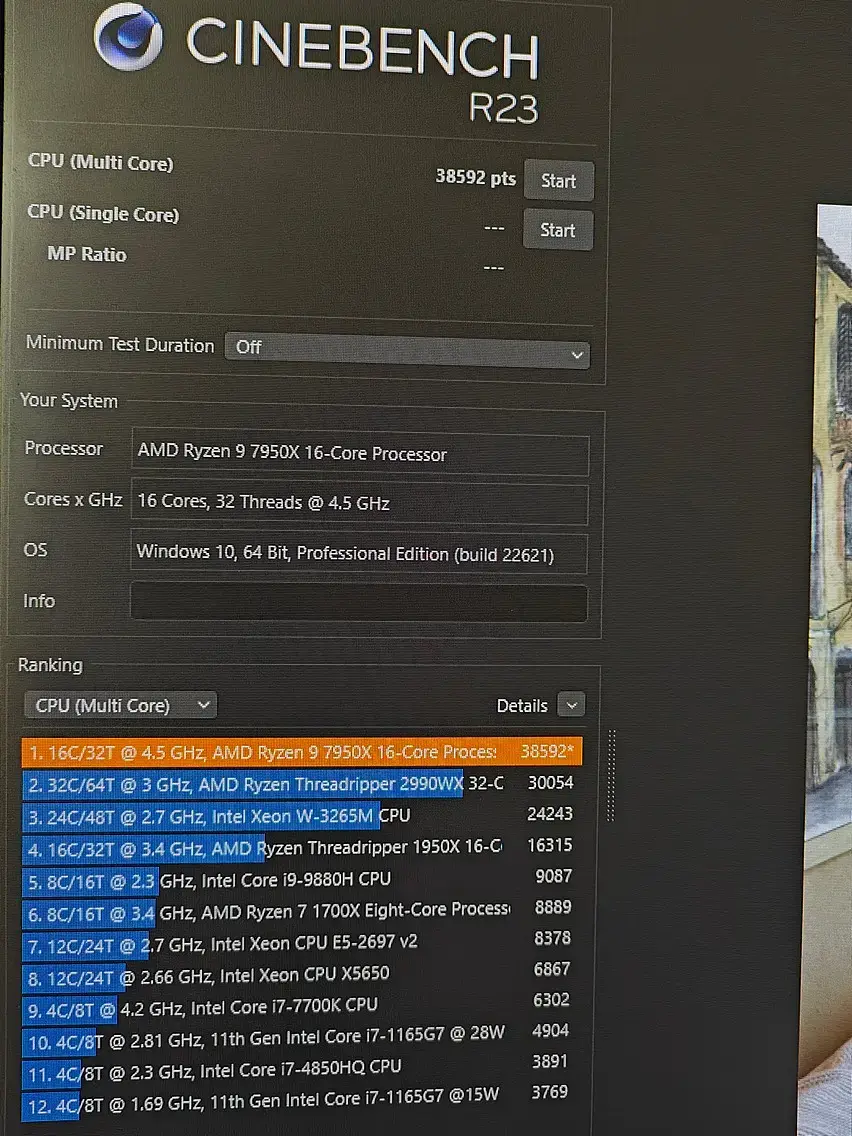Select the Core i7-4850HQ ranking row
852x1136 pixels.
tap(302, 1068)
